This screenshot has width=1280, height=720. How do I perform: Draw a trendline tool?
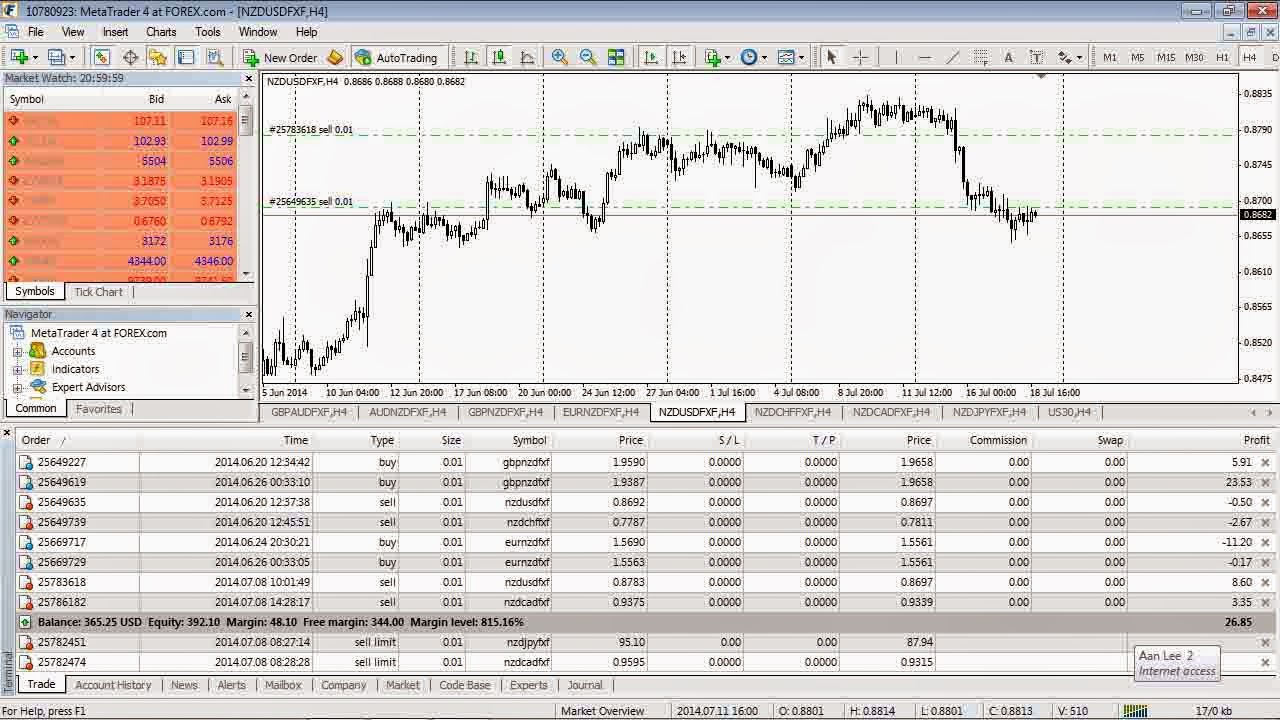coord(952,57)
